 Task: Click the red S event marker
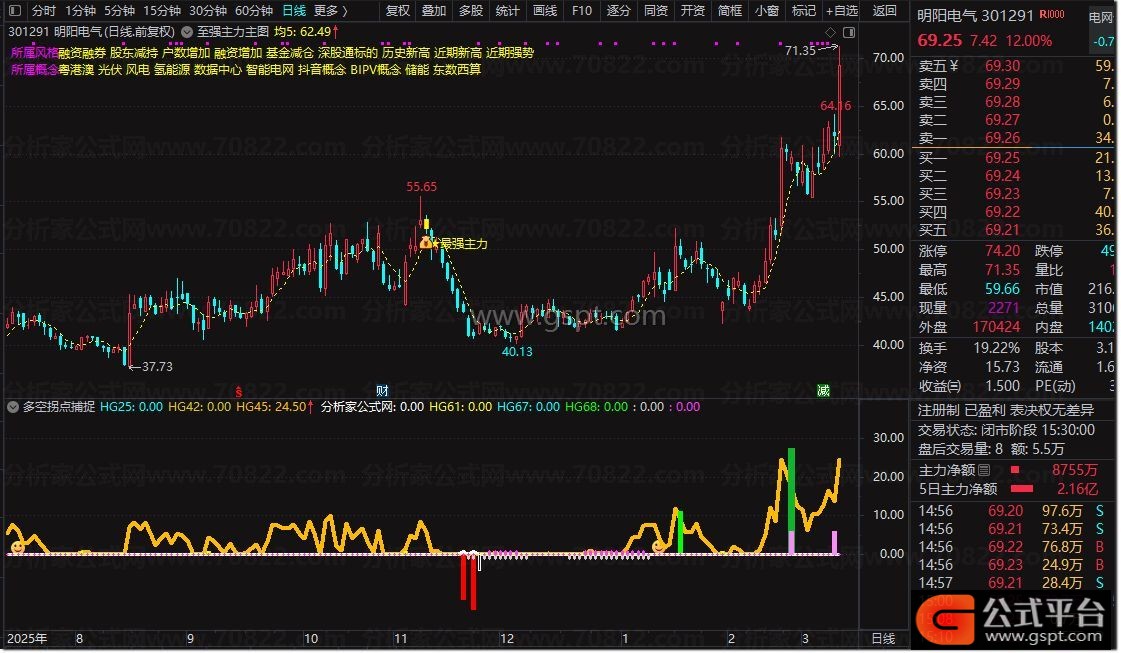(x=238, y=389)
